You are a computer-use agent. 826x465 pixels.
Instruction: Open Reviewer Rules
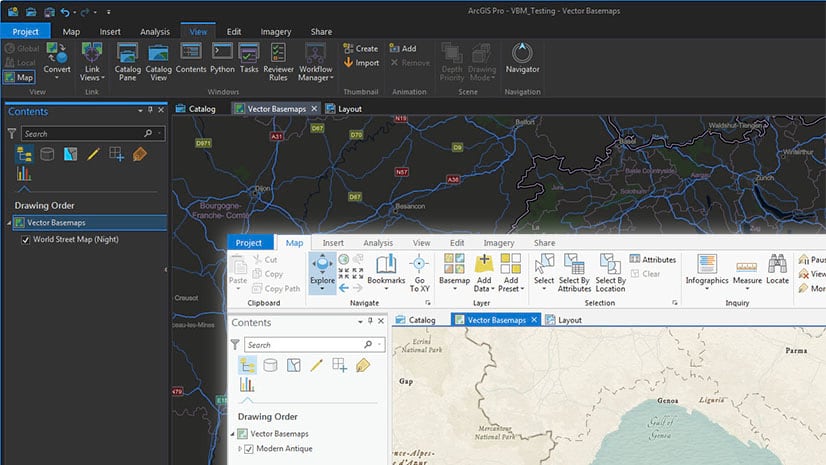tap(278, 62)
